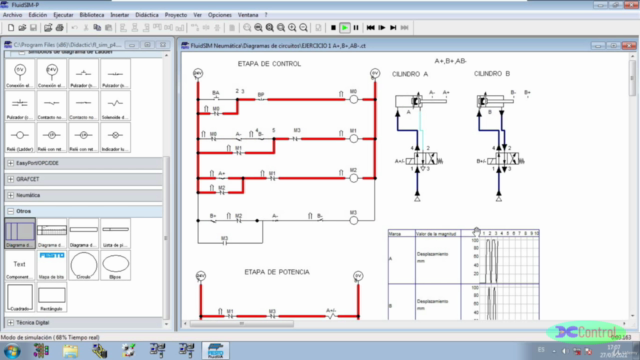This screenshot has height=360, width=640.
Task: Click the M0 relay coil in ladder
Action: (353, 99)
